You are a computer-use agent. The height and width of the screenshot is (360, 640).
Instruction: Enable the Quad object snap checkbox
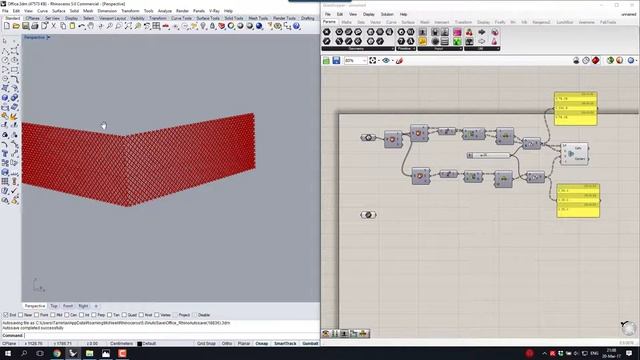click(124, 315)
